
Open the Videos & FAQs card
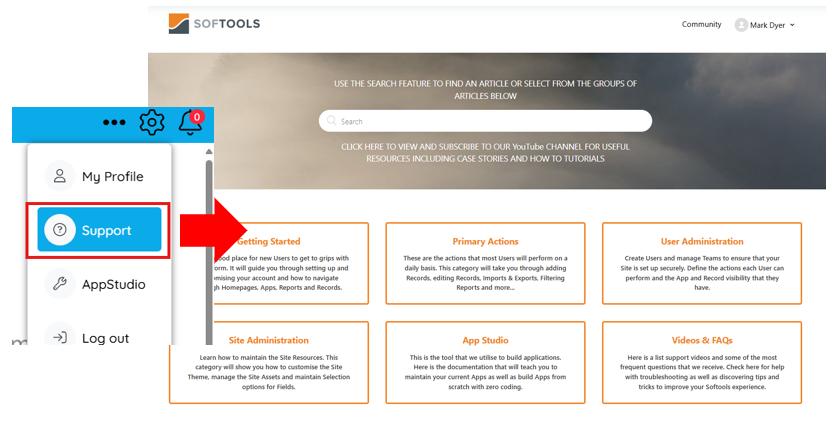click(702, 362)
